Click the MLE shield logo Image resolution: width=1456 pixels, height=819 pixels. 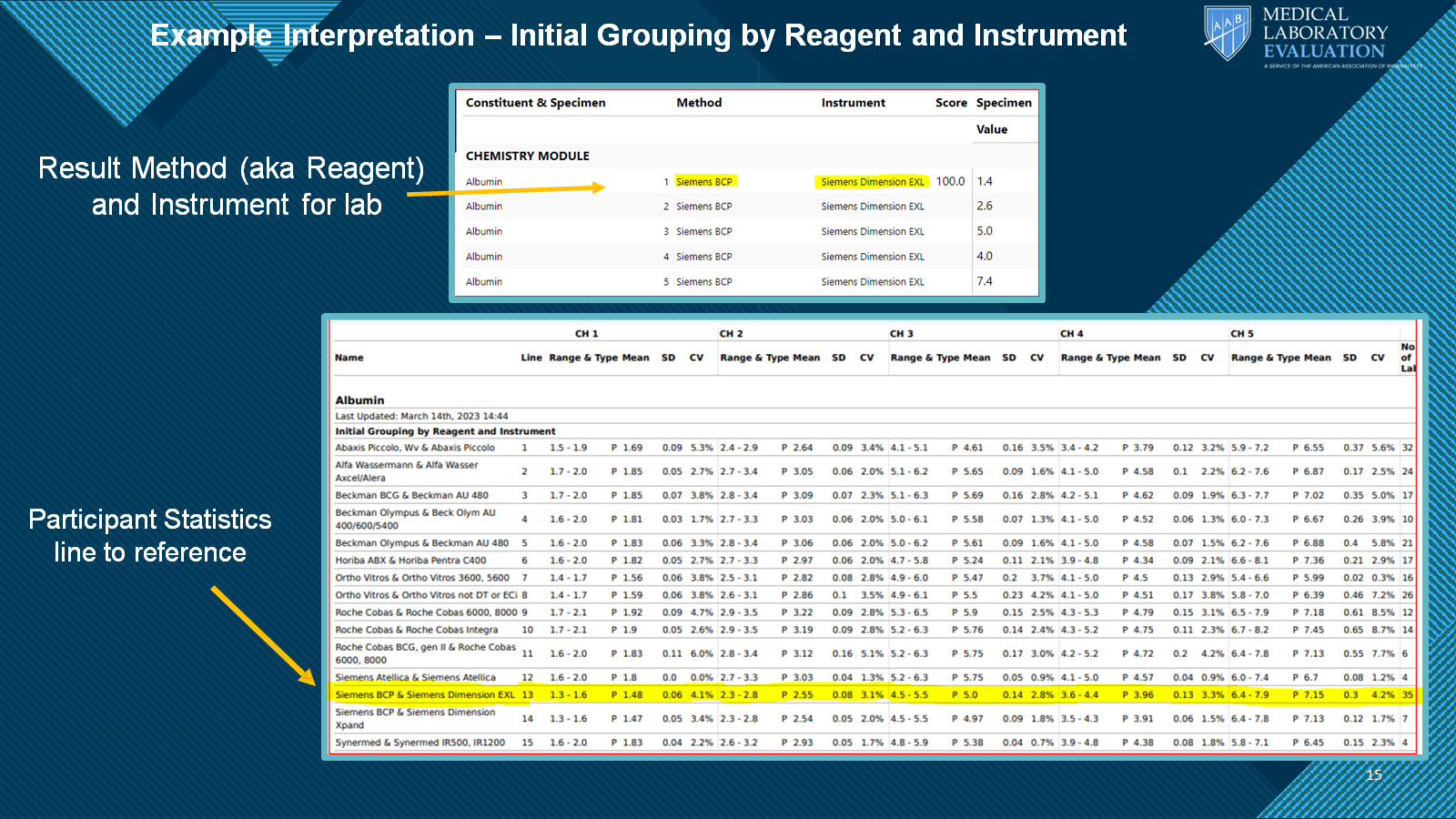pyautogui.click(x=1228, y=33)
